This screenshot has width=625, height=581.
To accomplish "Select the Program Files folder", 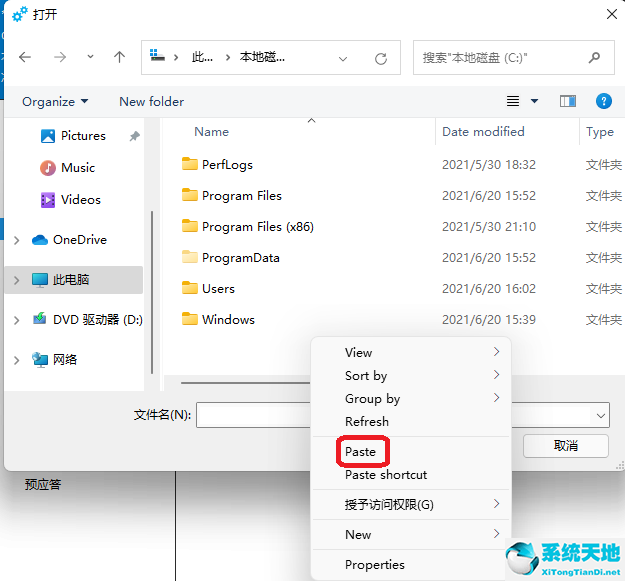I will (x=242, y=196).
